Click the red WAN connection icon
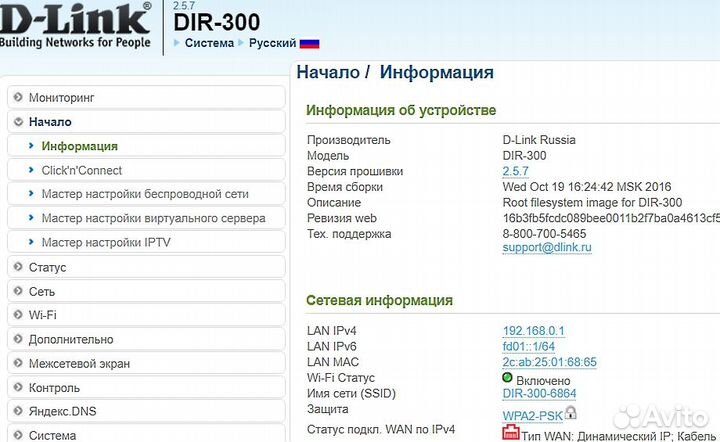The image size is (720, 442). click(x=511, y=433)
